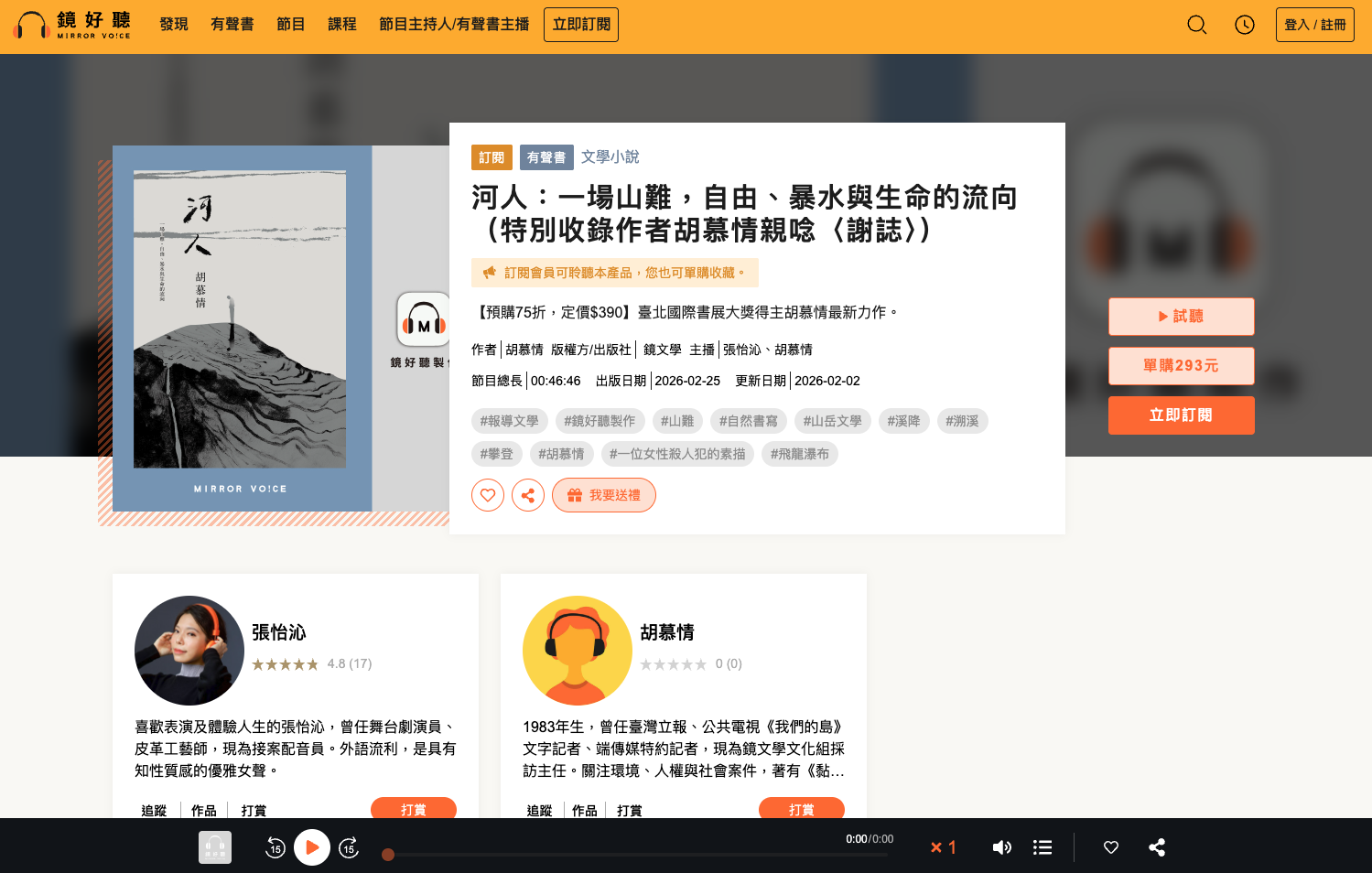Viewport: 1372px width, 873px height.
Task: Open 發現 menu
Action: (x=174, y=25)
